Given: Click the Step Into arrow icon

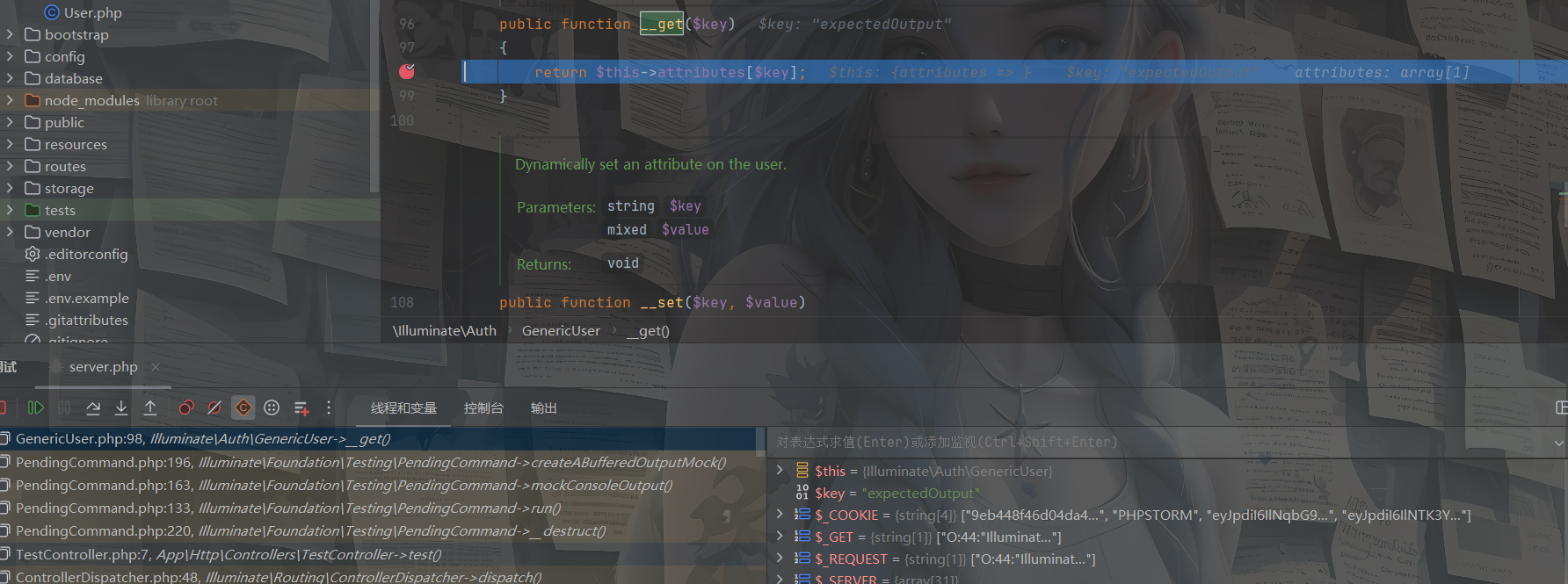Looking at the screenshot, I should coord(121,407).
